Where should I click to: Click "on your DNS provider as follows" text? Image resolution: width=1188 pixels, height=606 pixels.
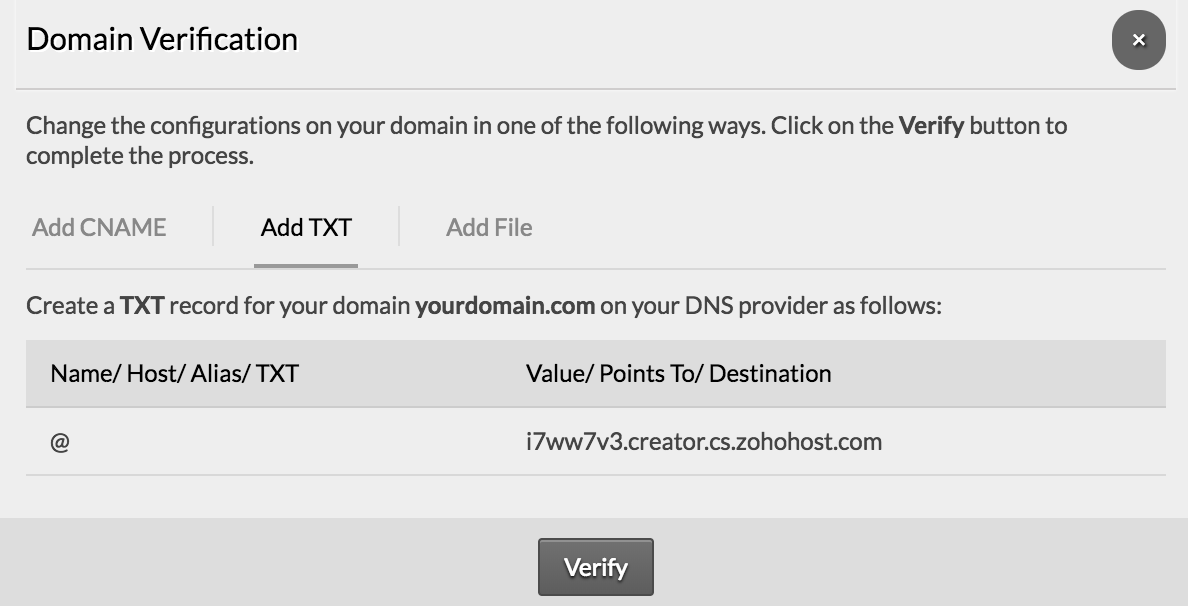pos(771,306)
